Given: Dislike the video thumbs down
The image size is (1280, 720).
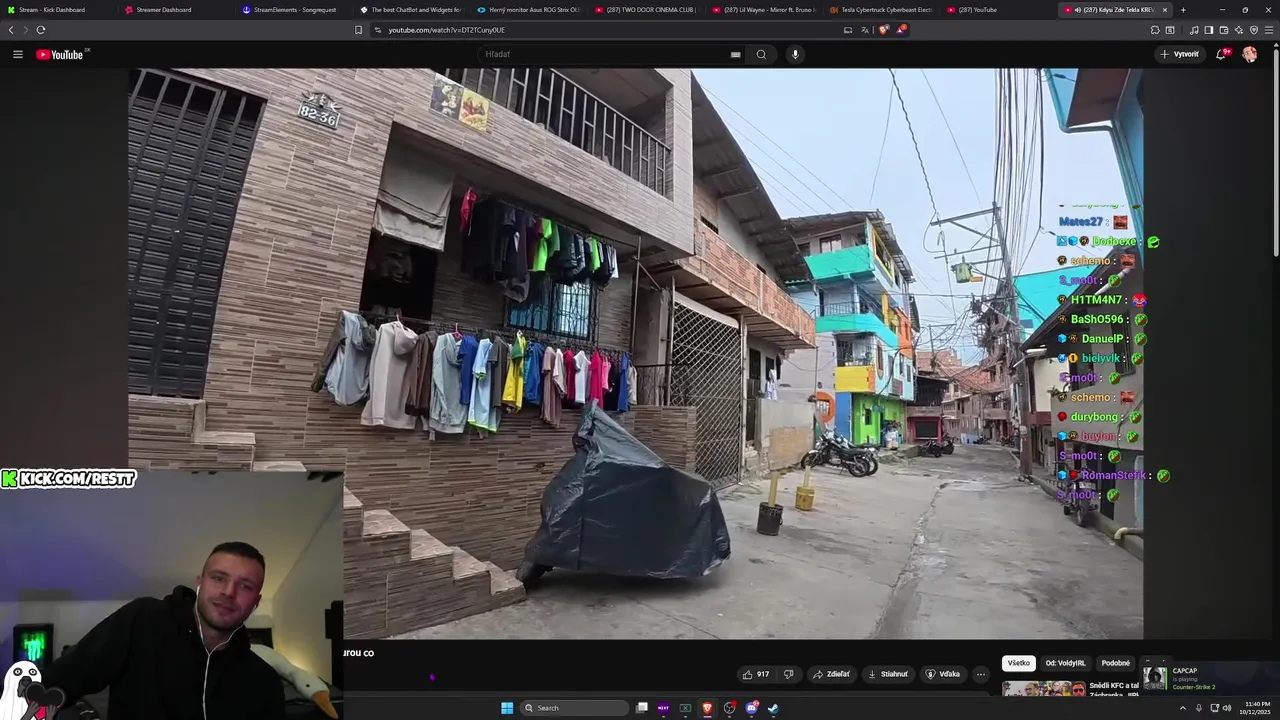Looking at the screenshot, I should [788, 674].
